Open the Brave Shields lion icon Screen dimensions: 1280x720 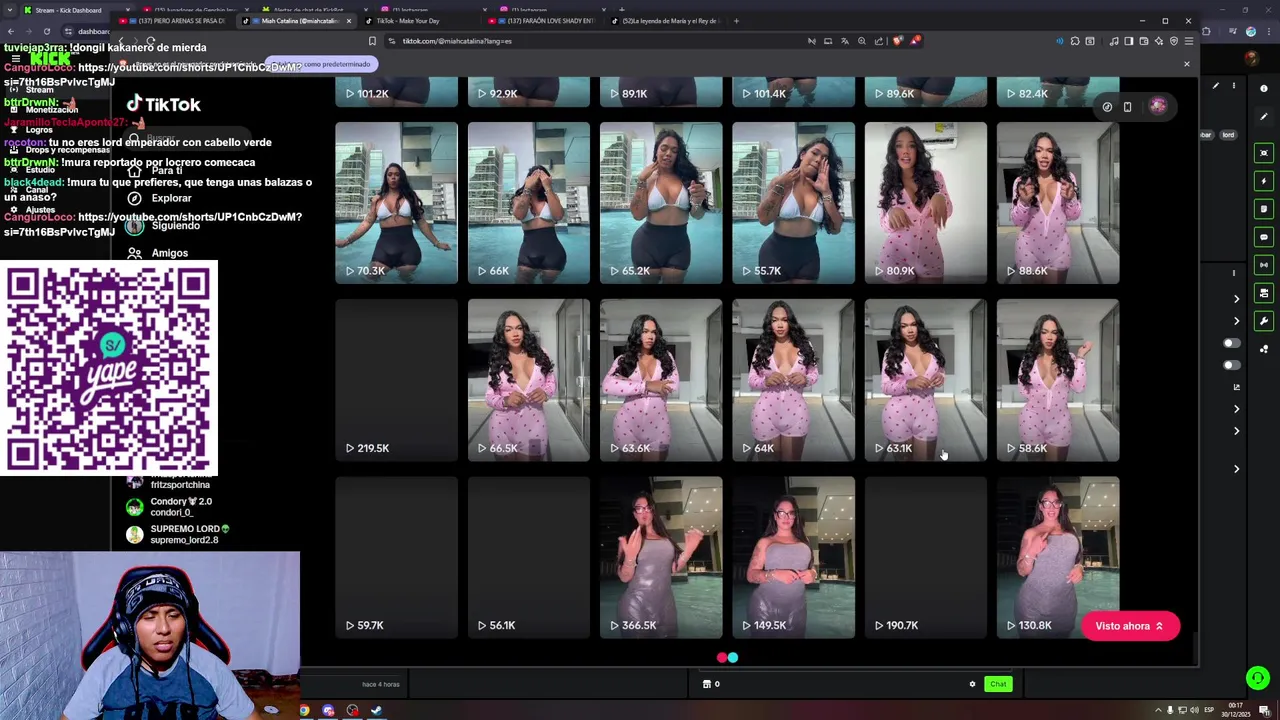tap(897, 41)
